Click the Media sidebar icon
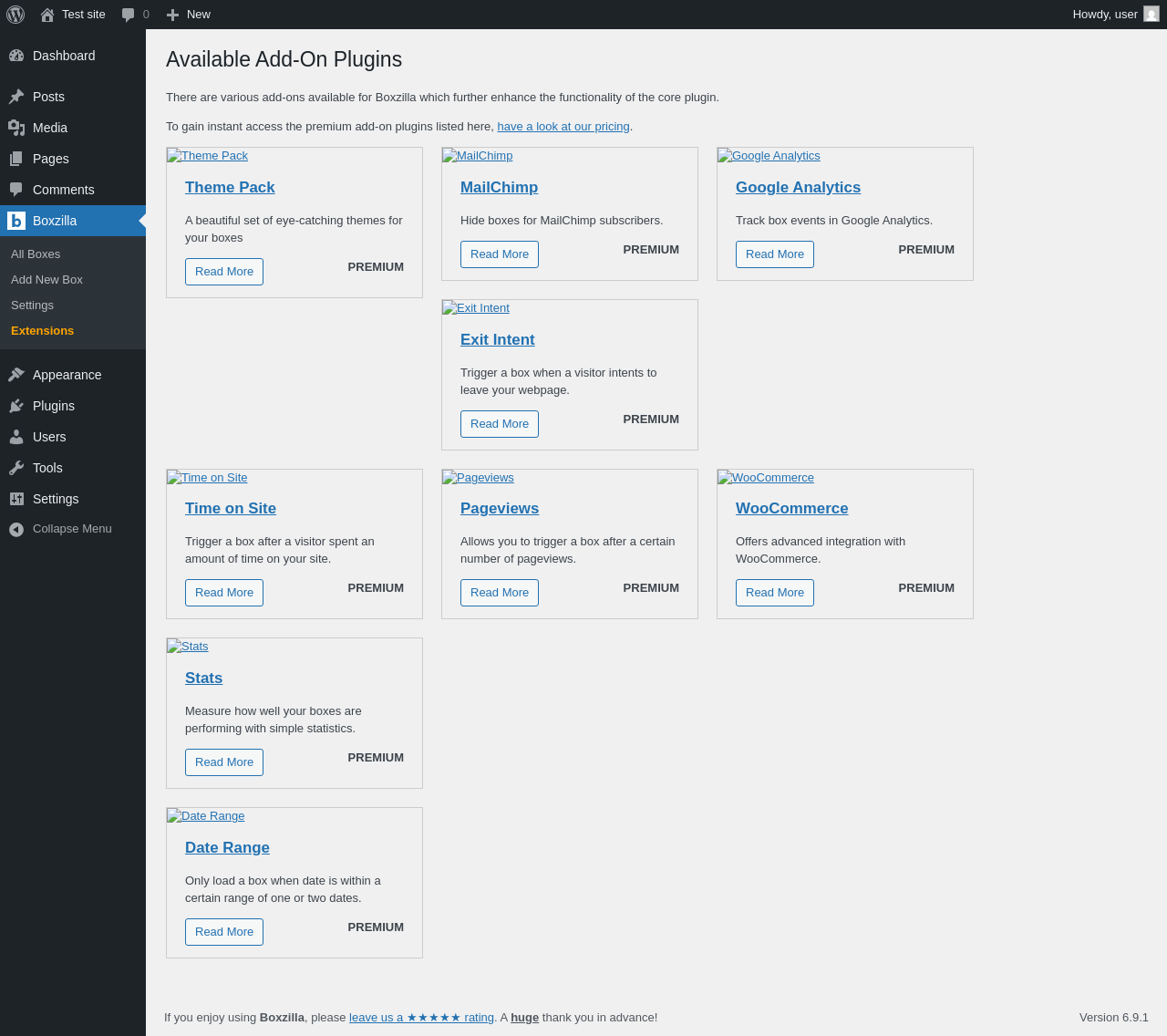This screenshot has width=1167, height=1036. pyautogui.click(x=16, y=128)
